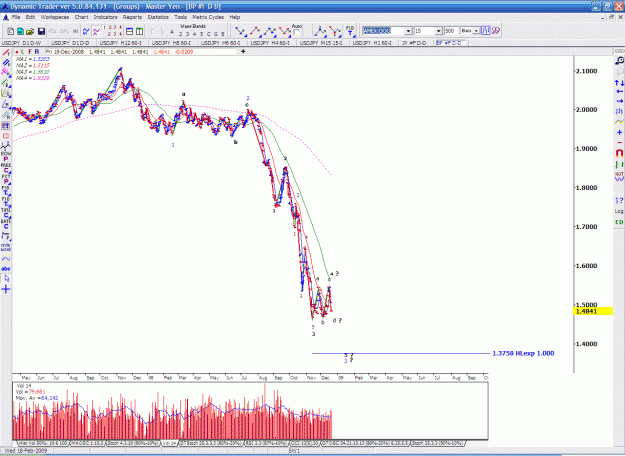
Task: Click the black plus sign in chart header
Action: pos(243,51)
